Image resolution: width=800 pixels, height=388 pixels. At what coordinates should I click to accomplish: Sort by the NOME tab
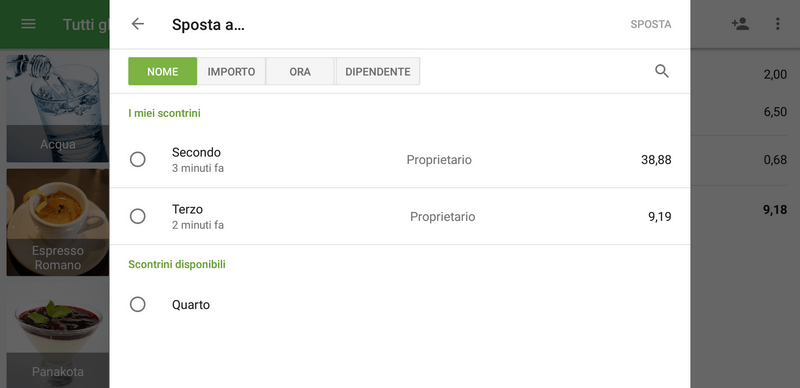[162, 71]
